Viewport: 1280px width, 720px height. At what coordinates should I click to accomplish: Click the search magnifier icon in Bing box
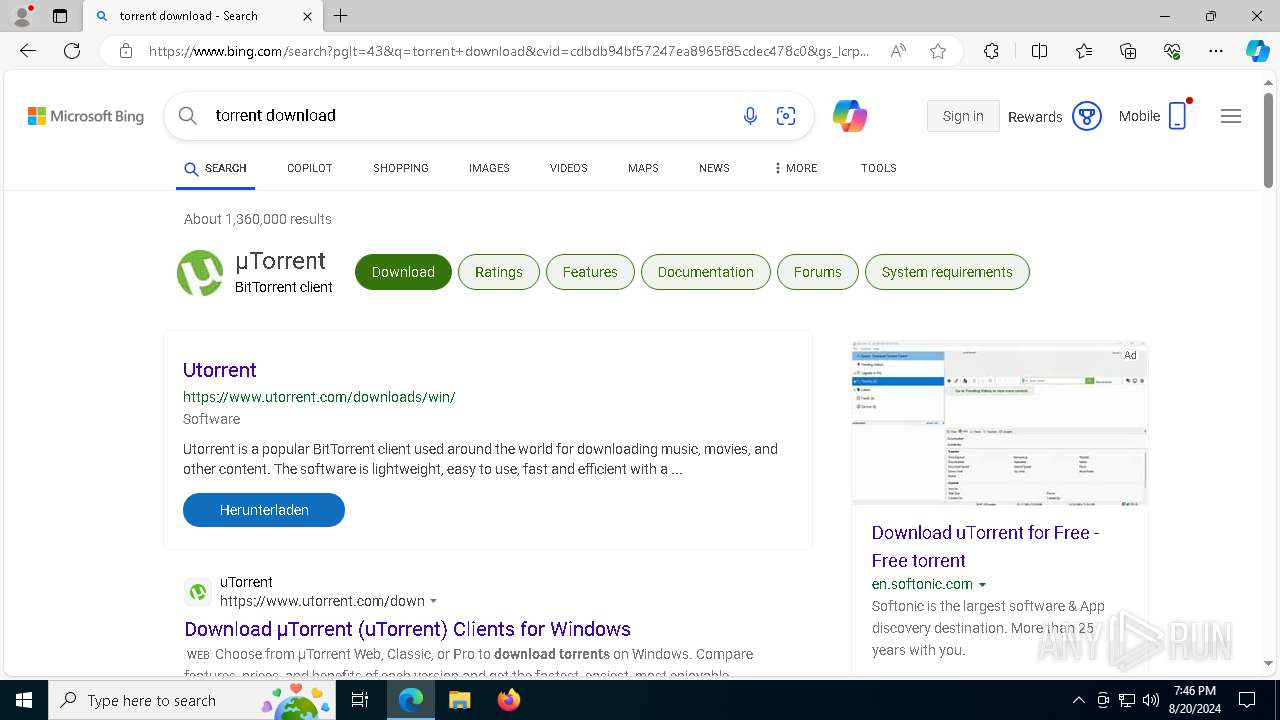tap(187, 116)
